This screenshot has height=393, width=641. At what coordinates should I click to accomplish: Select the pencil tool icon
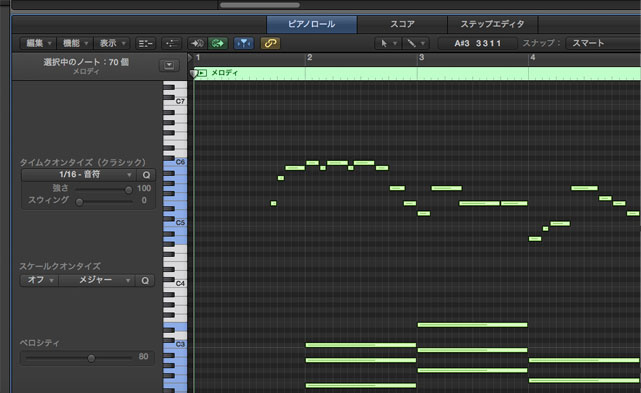[x=411, y=43]
